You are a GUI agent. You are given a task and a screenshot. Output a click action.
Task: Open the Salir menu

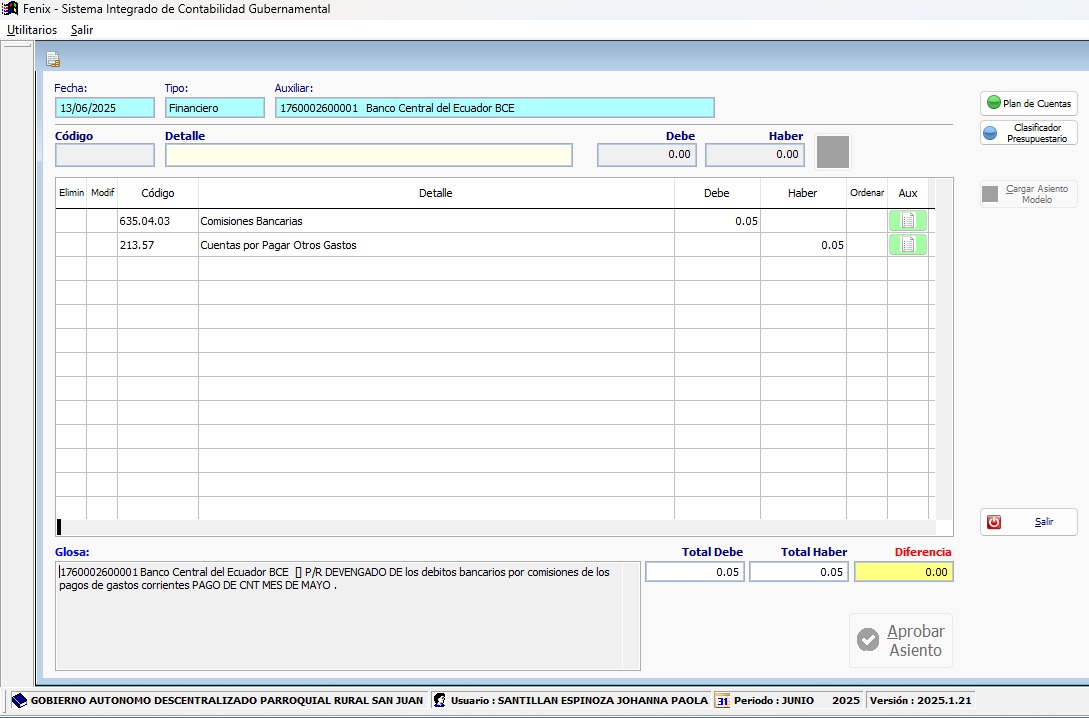82,30
